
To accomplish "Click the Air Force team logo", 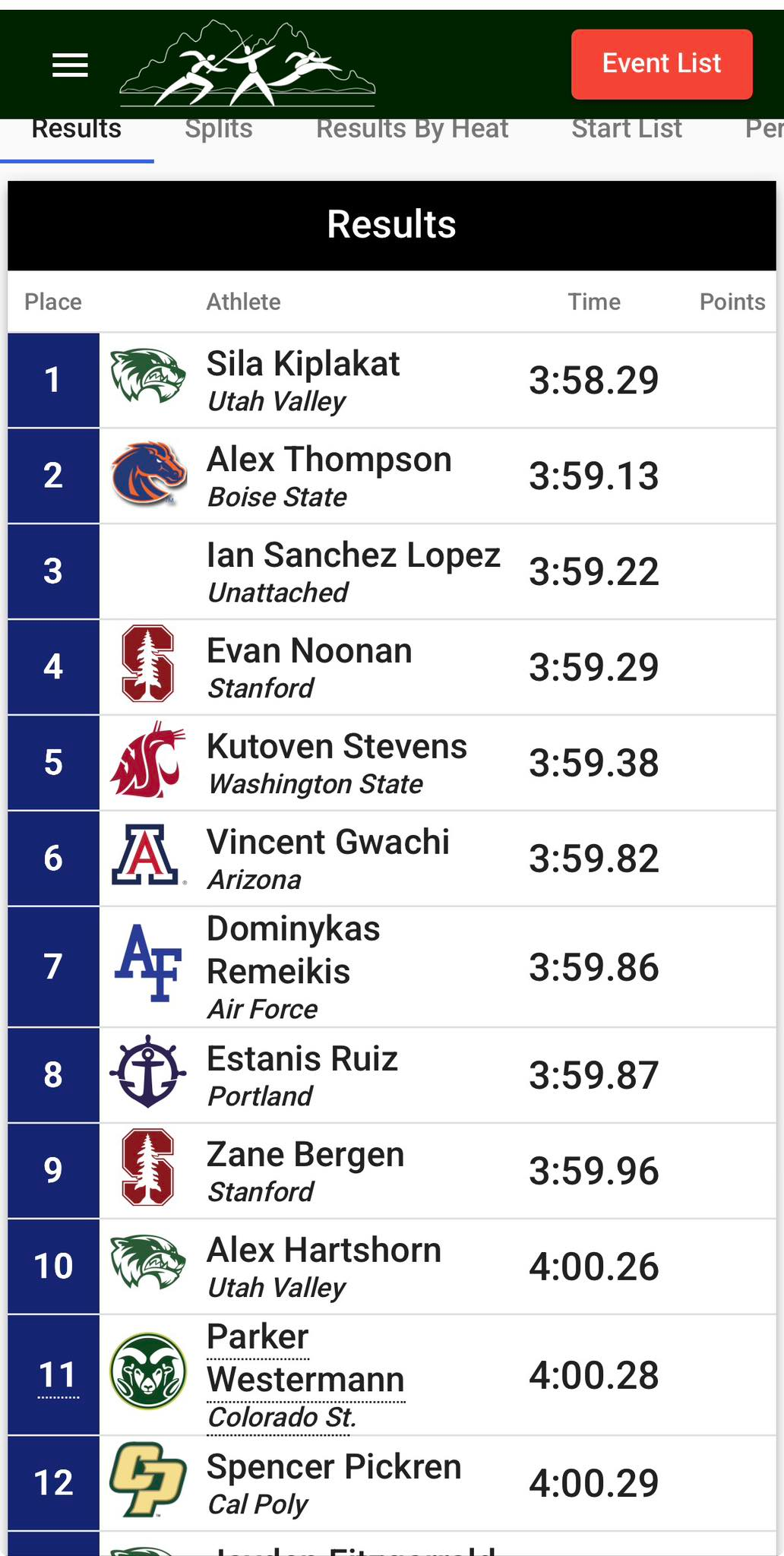I will pyautogui.click(x=148, y=964).
